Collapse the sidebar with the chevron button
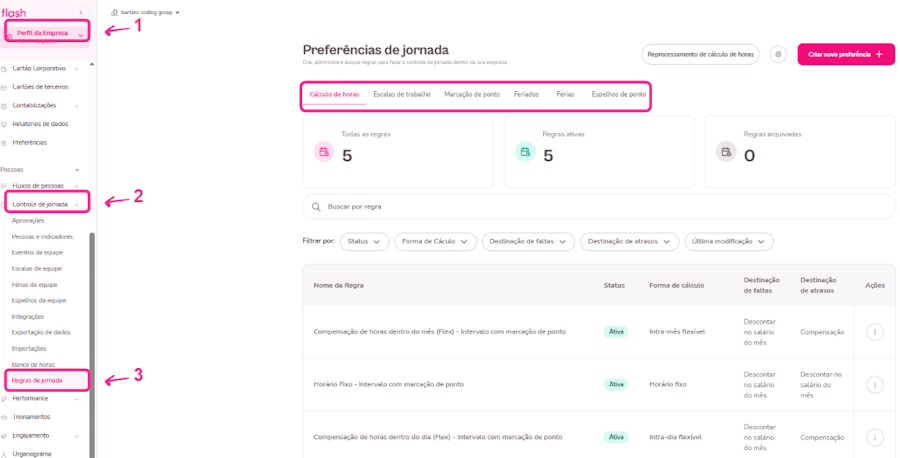 click(x=81, y=12)
